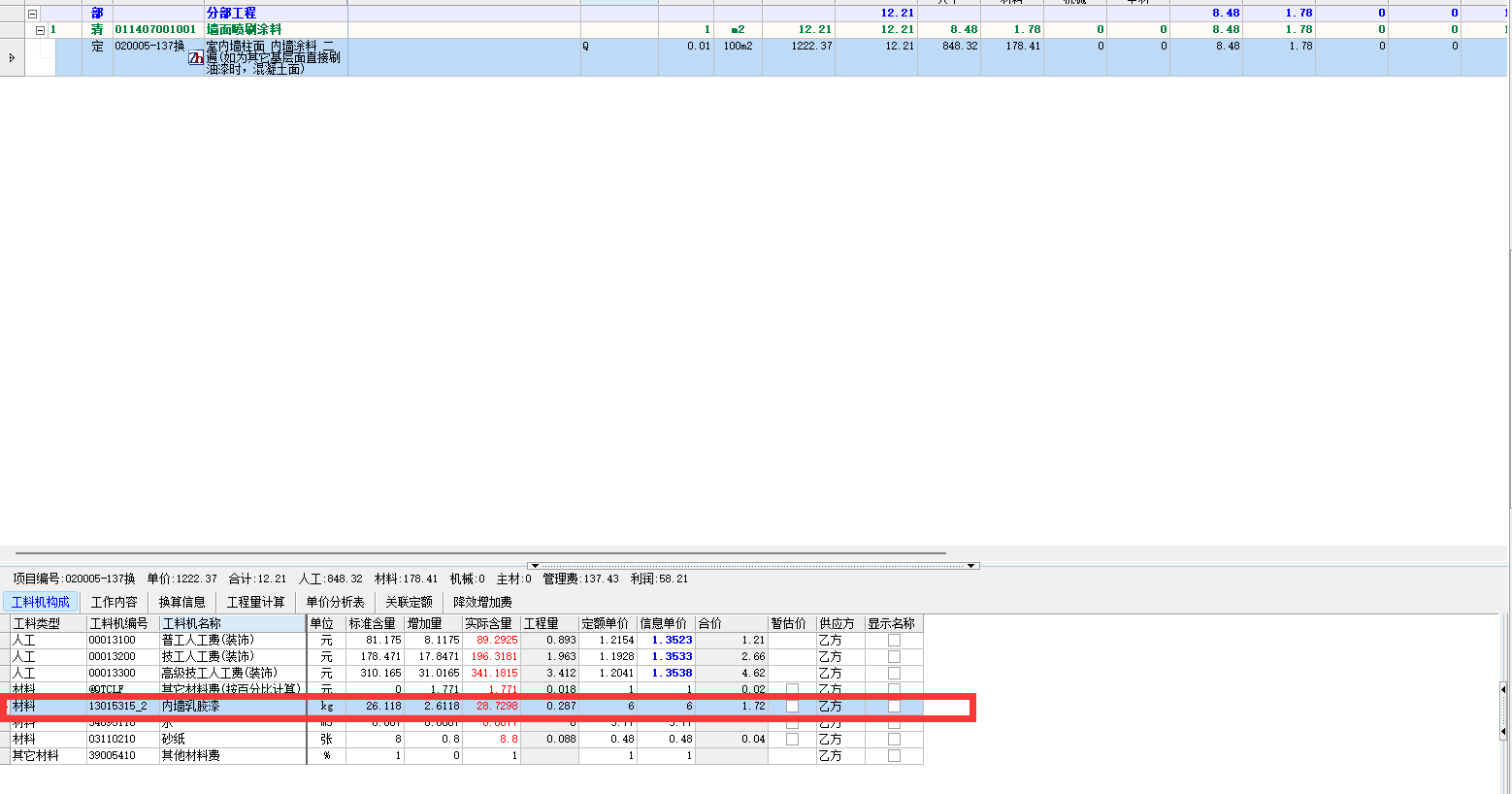Open the 工程量计算 tab

[x=256, y=602]
